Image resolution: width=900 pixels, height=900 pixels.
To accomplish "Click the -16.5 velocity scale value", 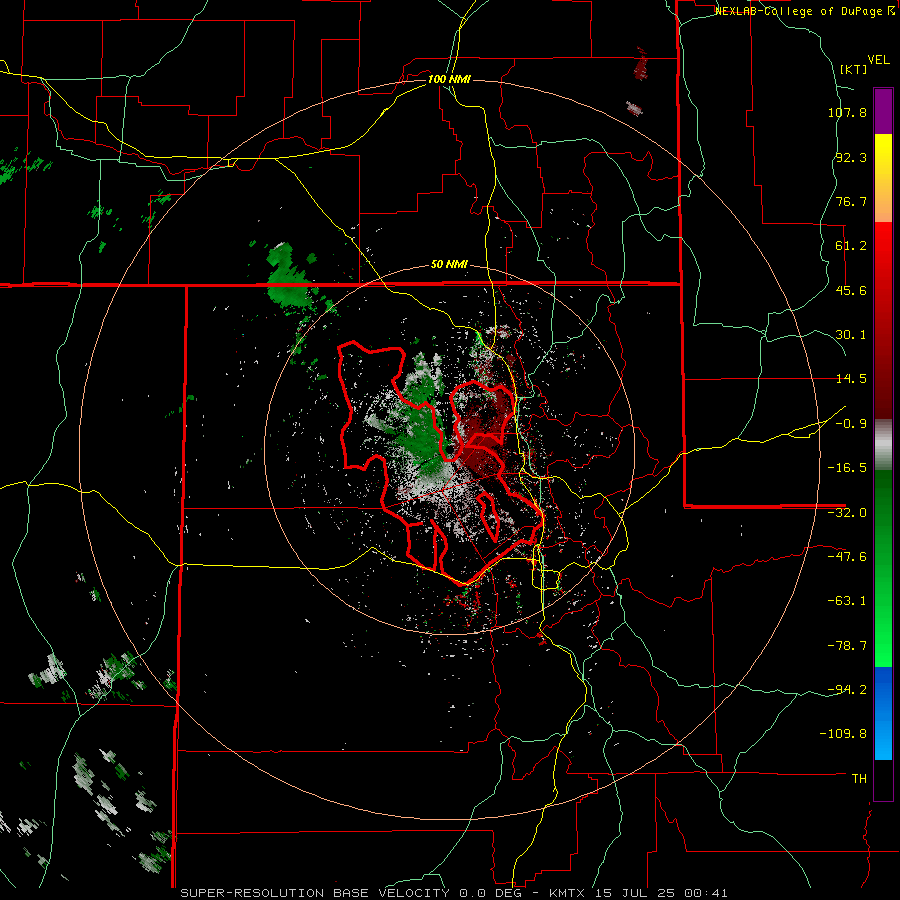I will tap(847, 468).
